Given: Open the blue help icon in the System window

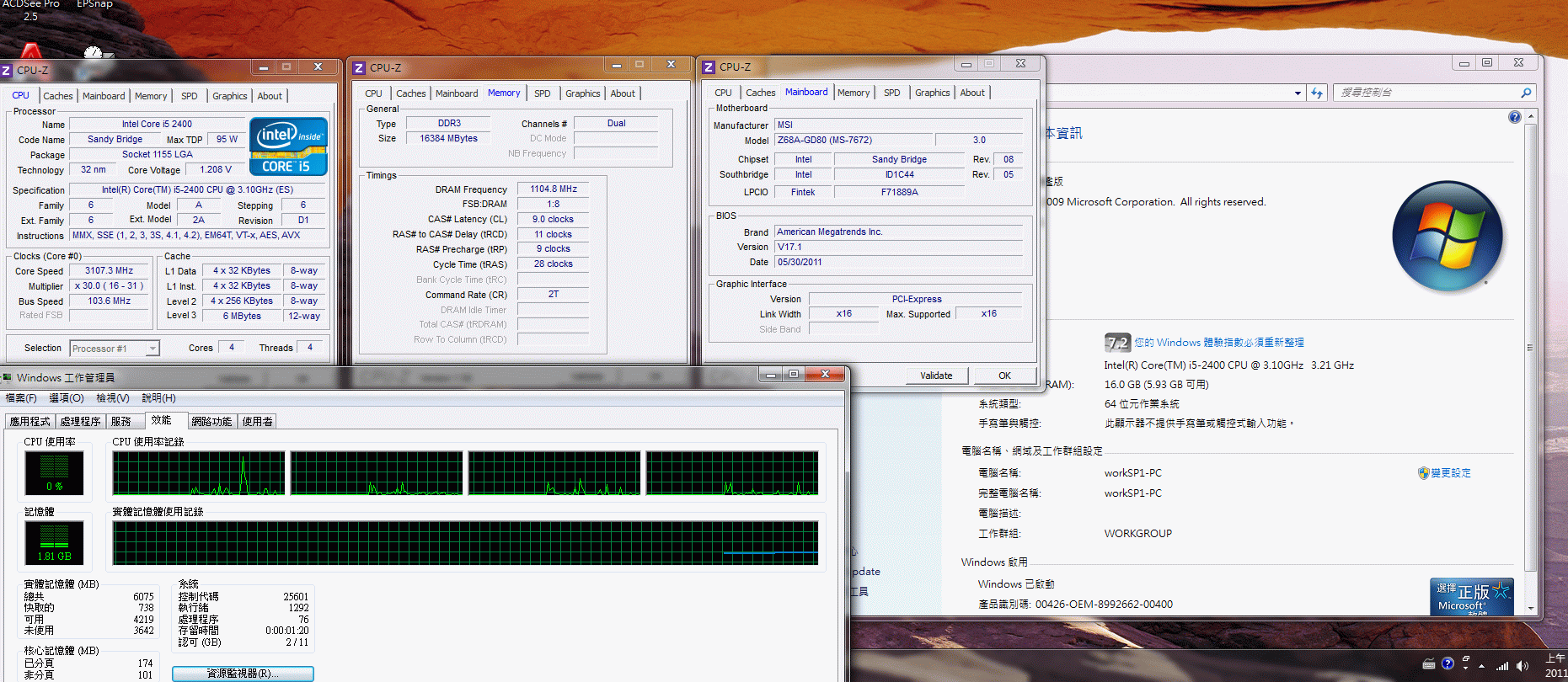Looking at the screenshot, I should pos(1515,117).
